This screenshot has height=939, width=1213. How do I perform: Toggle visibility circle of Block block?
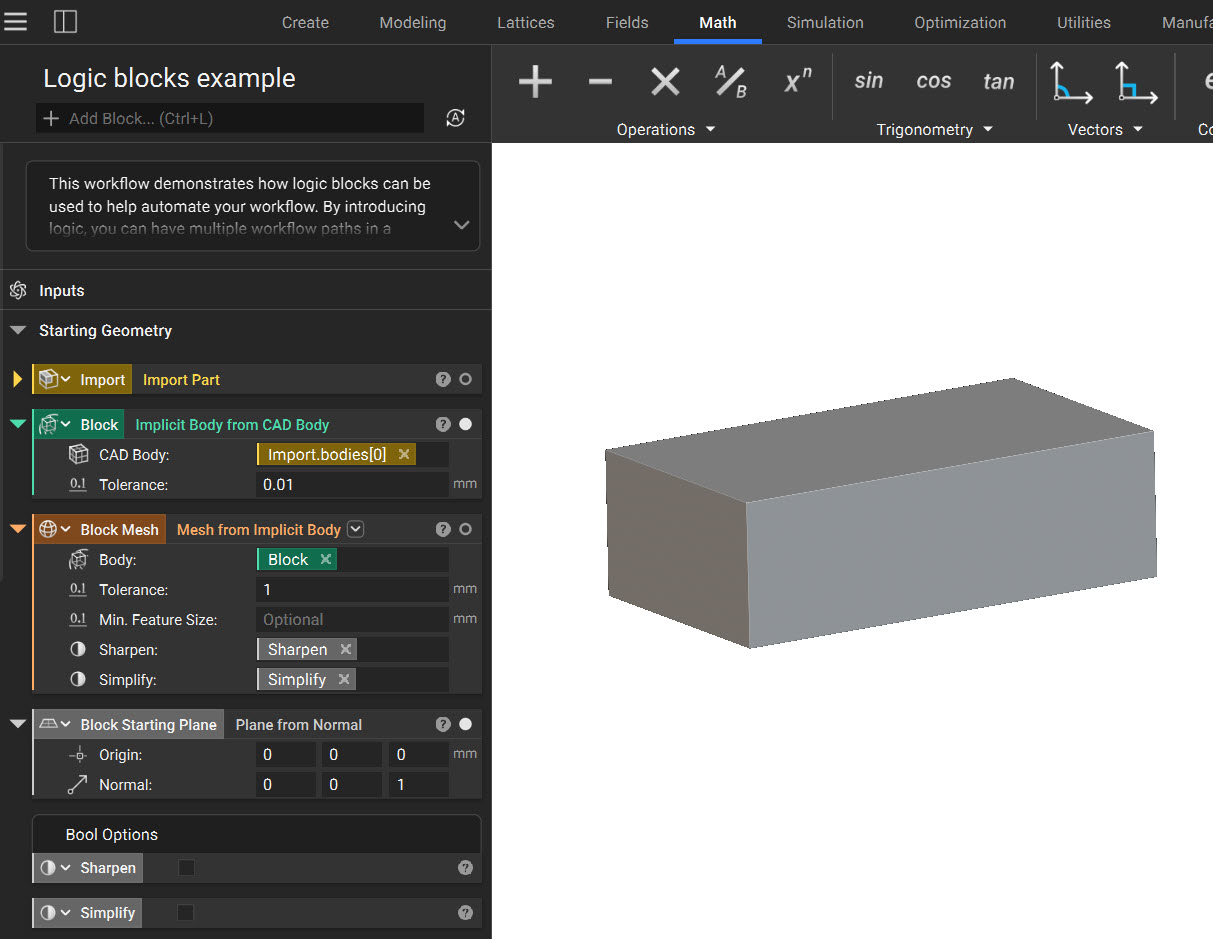click(x=465, y=425)
